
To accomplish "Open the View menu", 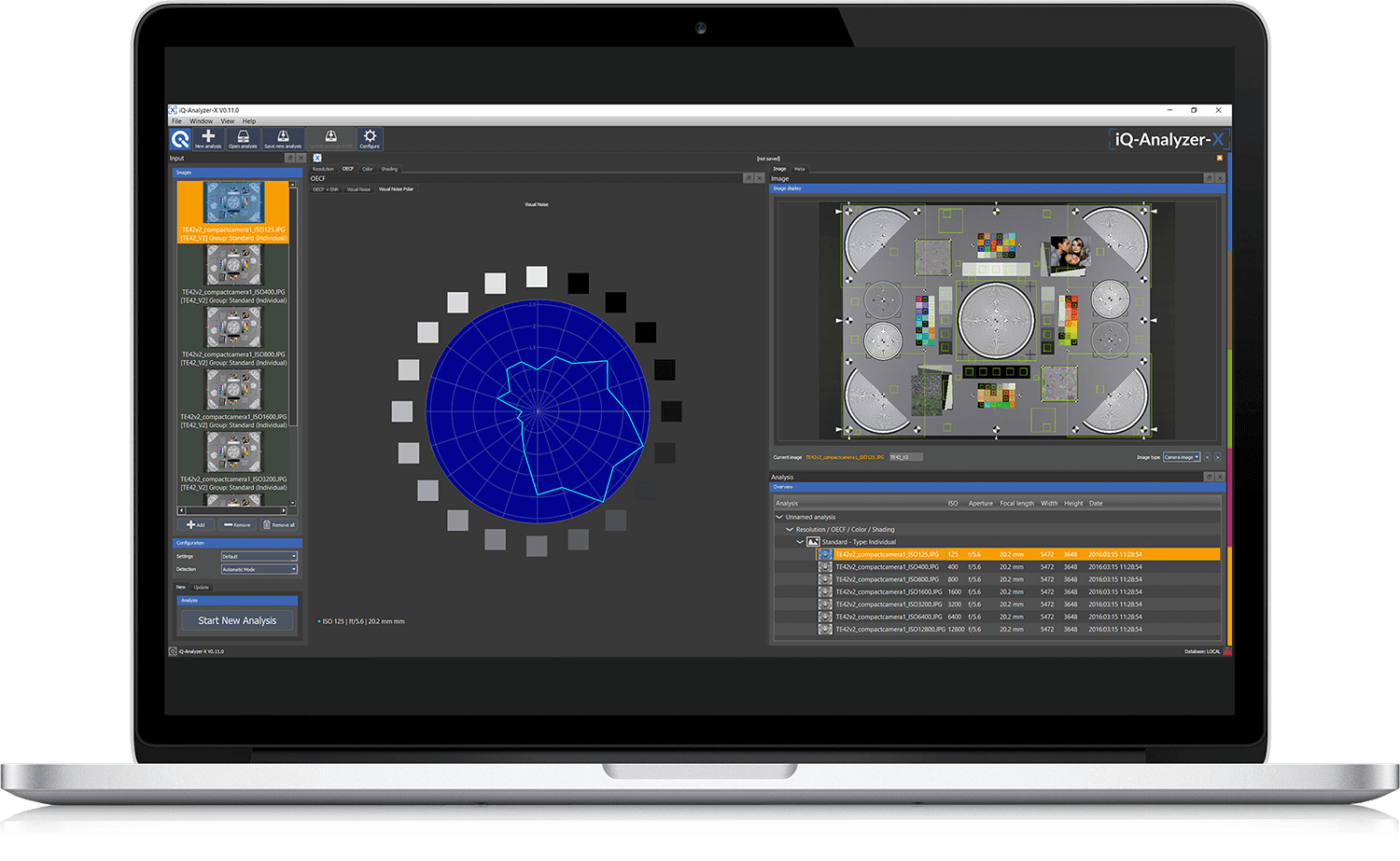I will pos(228,121).
